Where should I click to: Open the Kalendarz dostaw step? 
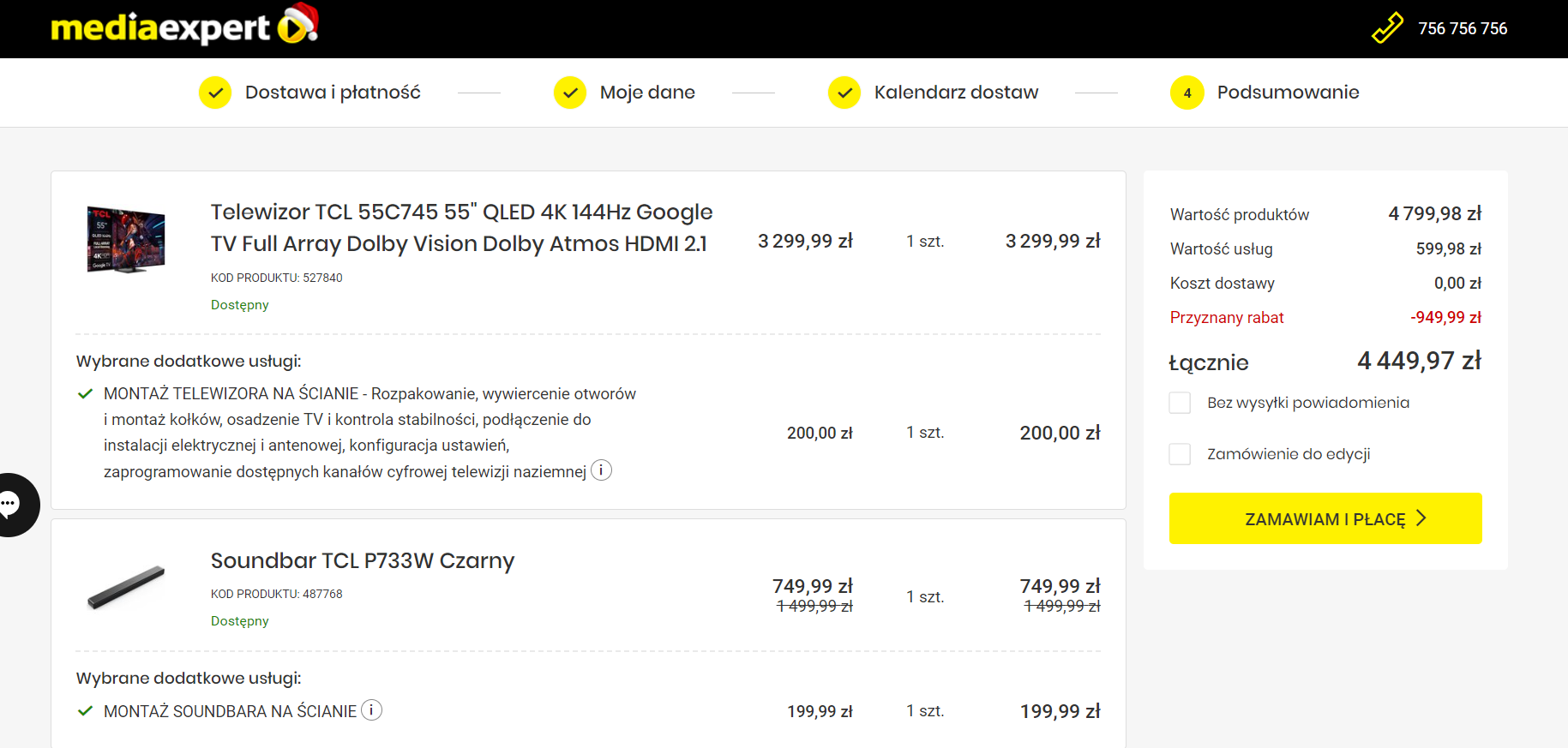point(956,93)
